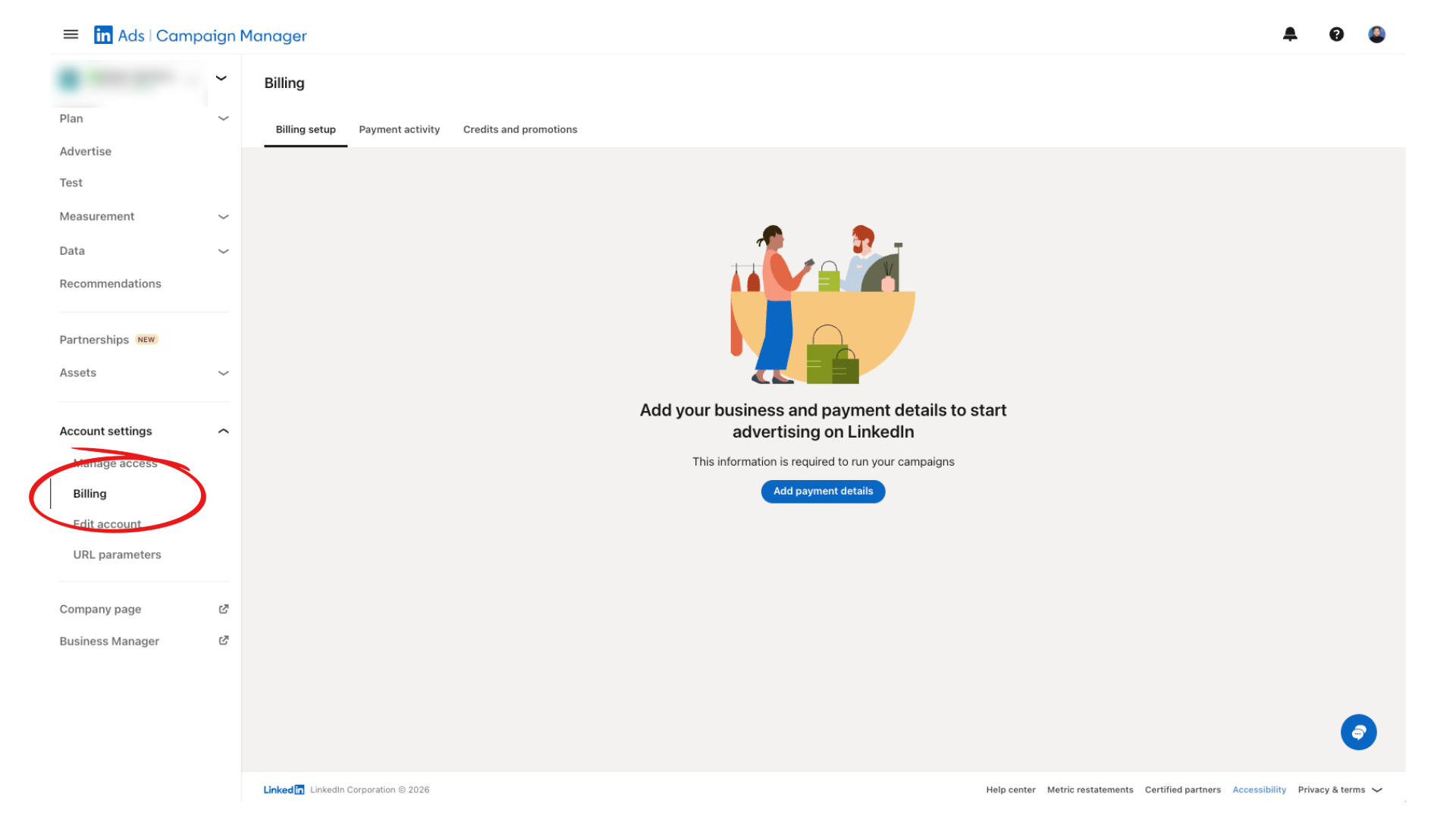Viewport: 1456px width, 819px height.
Task: Open the Metric restatements footer link
Action: 1090,789
